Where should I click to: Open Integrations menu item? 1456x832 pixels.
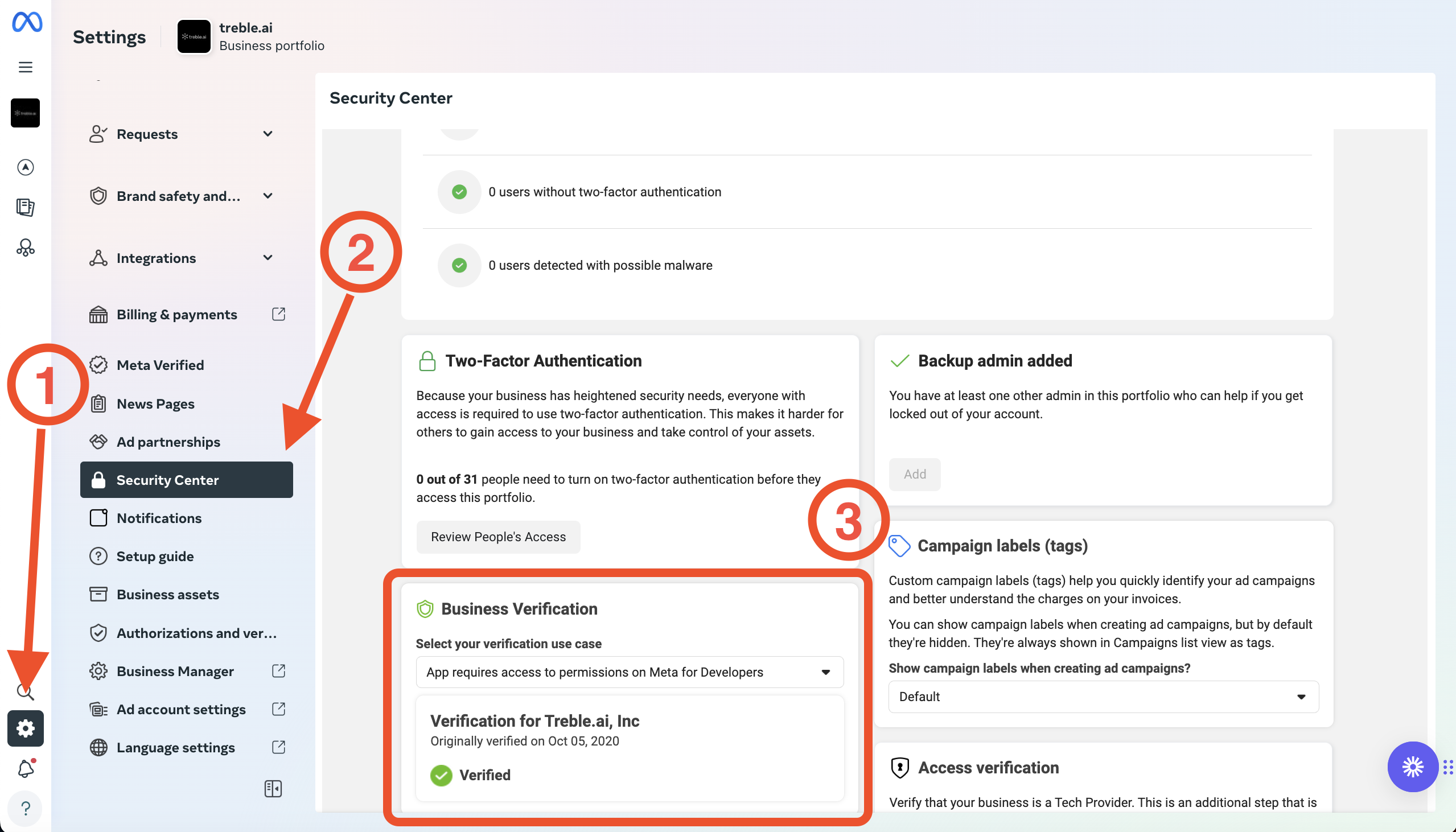[157, 258]
